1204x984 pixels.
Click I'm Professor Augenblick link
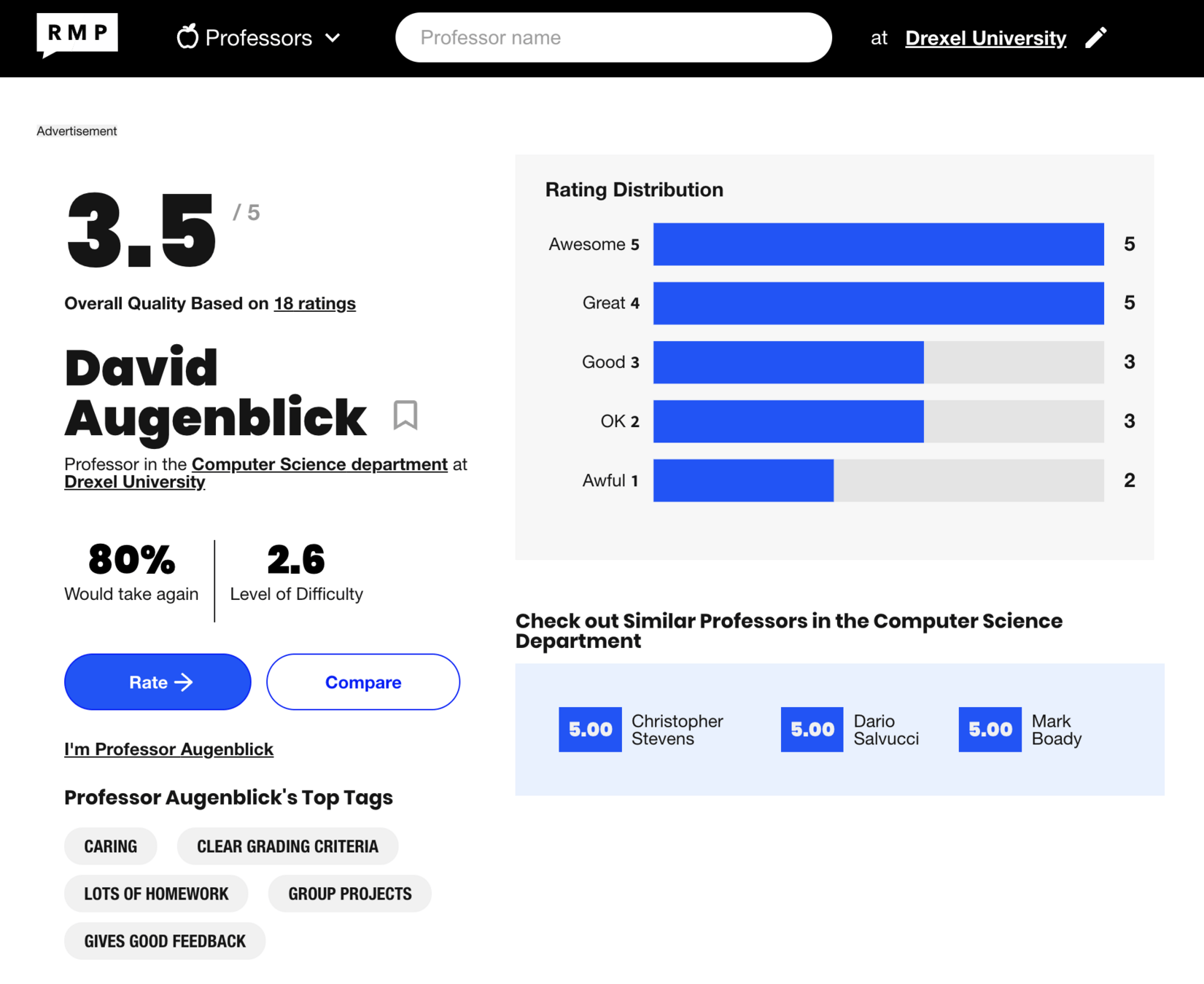coord(168,749)
